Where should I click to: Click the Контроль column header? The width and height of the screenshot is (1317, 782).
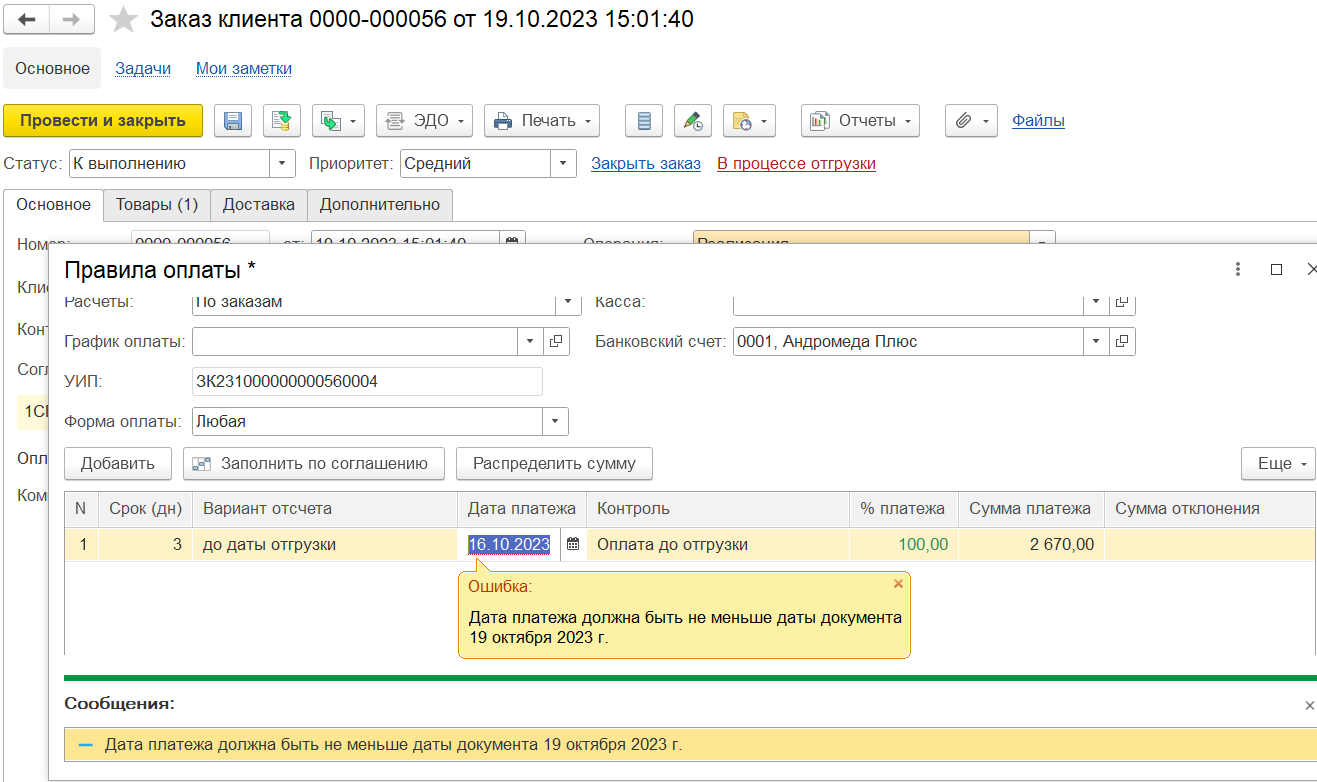pyautogui.click(x=718, y=509)
